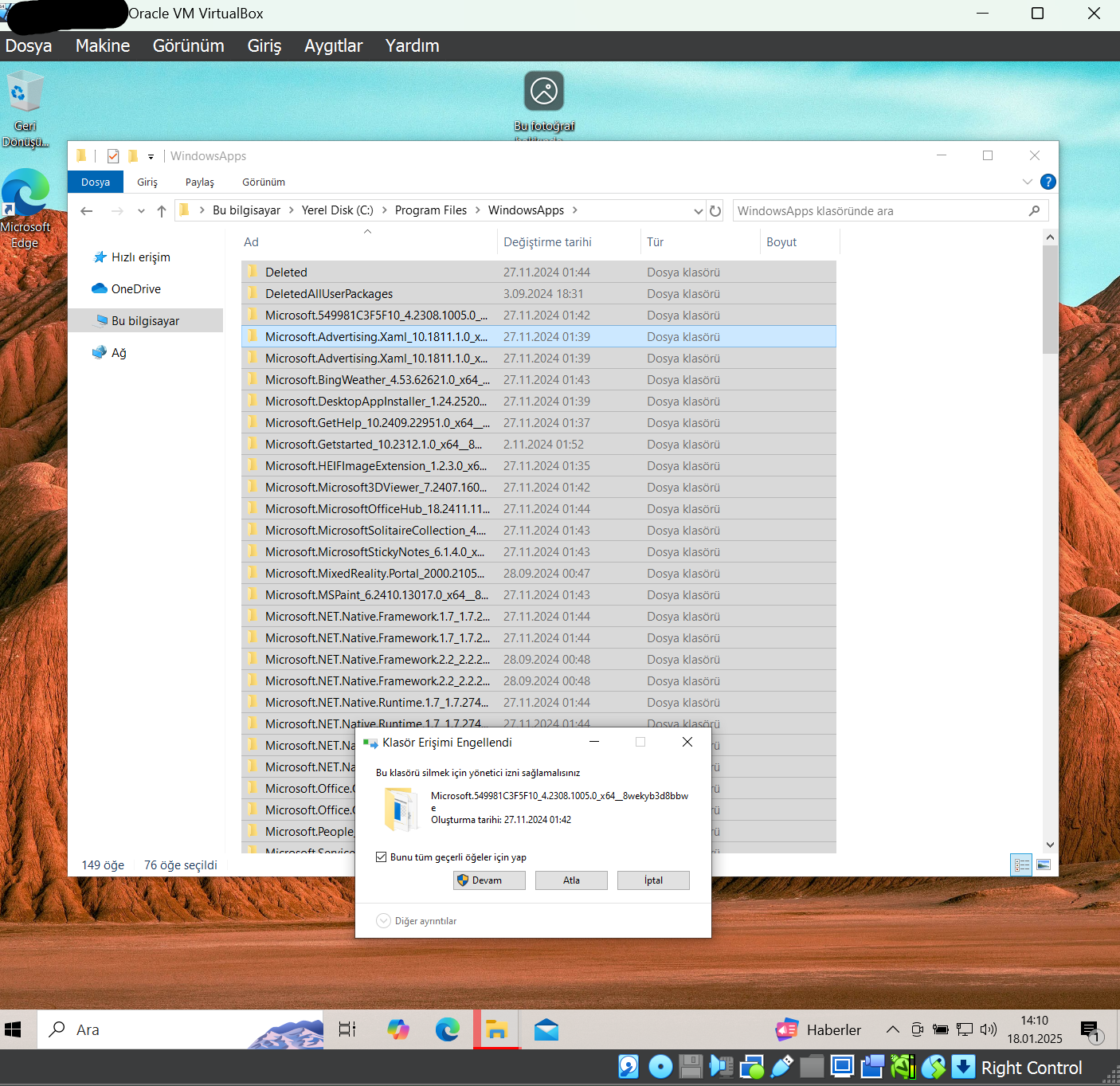Click VirtualBox hard disk activity icon
1120x1086 pixels.
tap(629, 1067)
